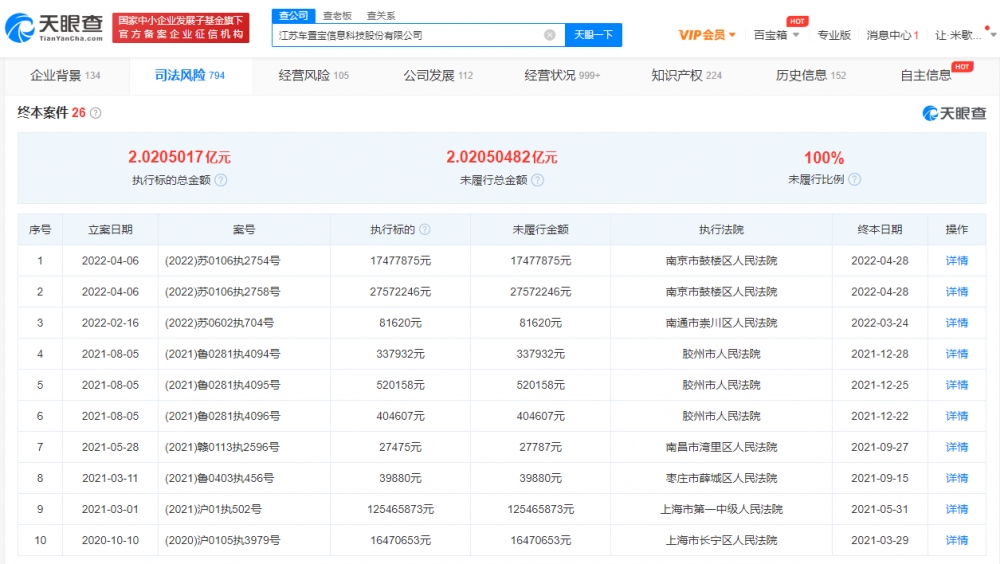
Task: Open the 历史信息 tab
Action: tap(811, 75)
